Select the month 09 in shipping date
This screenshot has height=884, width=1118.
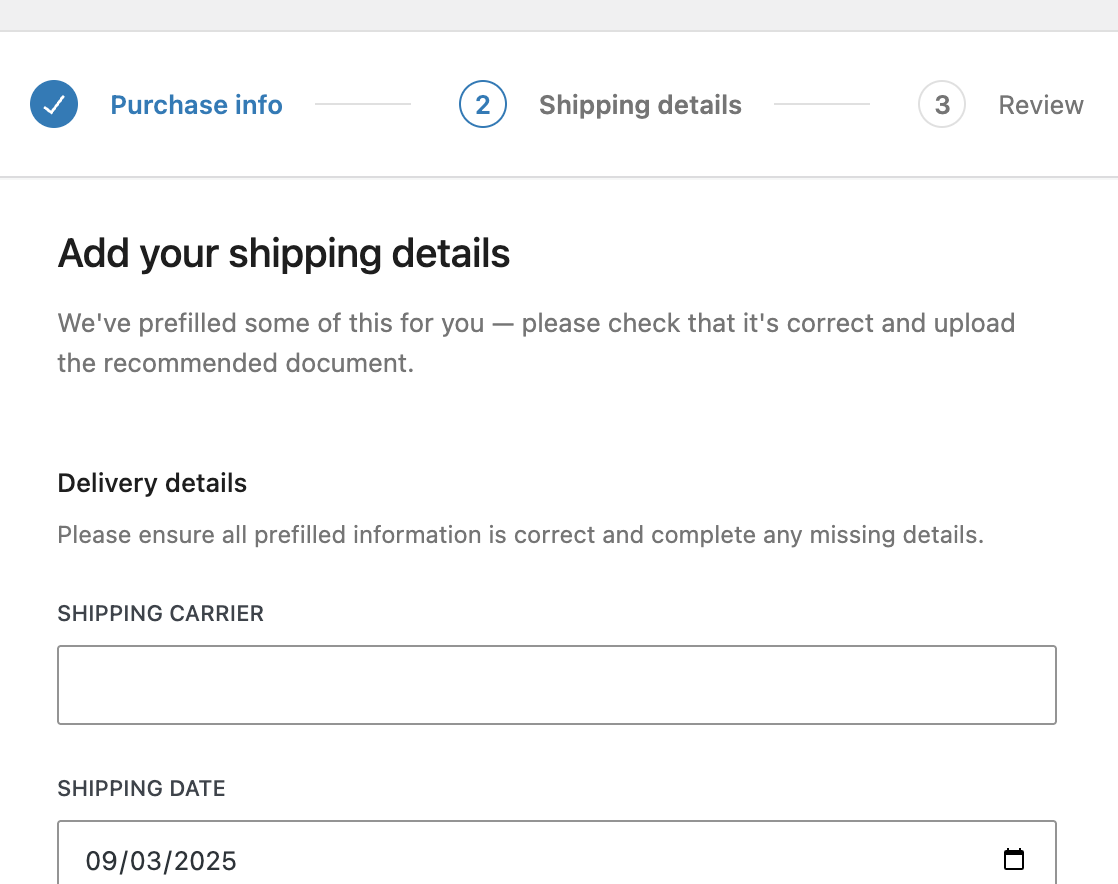tap(102, 861)
